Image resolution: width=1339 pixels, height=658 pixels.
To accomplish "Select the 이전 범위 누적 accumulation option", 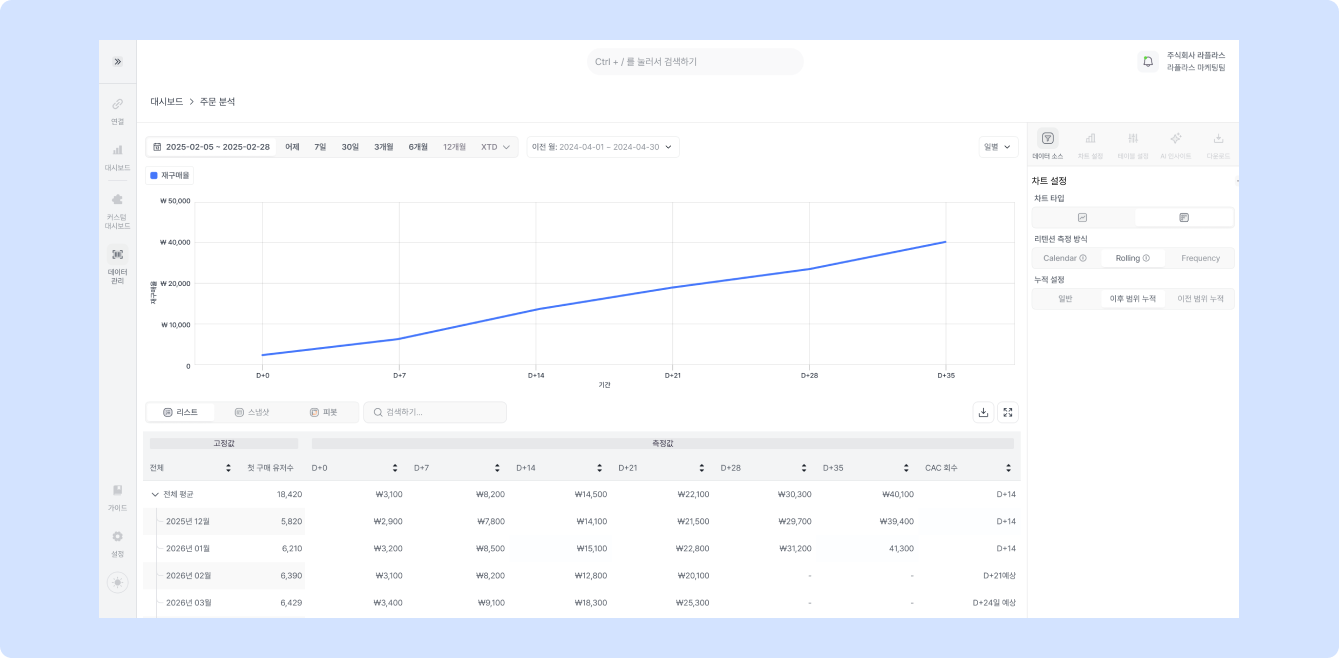I will click(x=1200, y=299).
